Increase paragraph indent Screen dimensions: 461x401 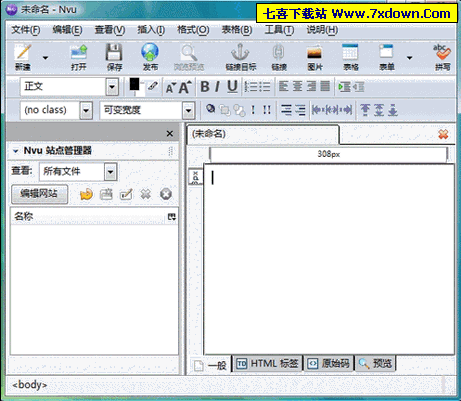344,87
